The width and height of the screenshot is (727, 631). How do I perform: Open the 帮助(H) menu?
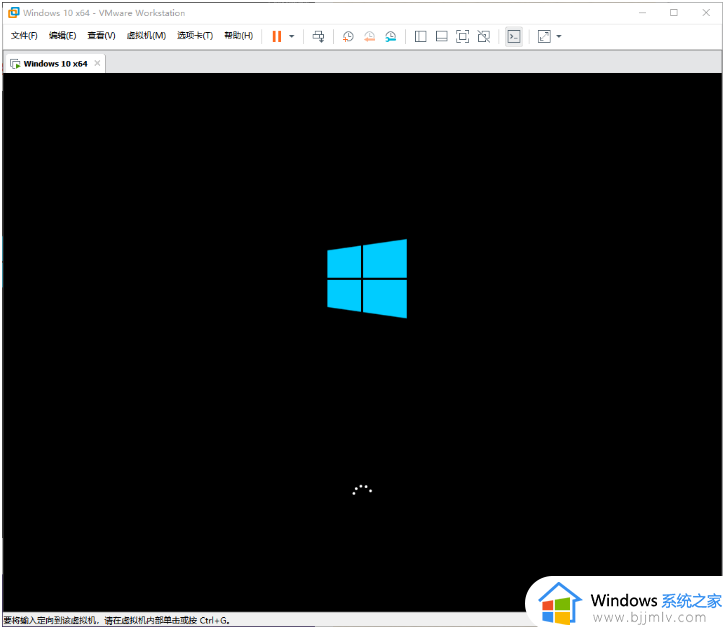click(x=238, y=36)
